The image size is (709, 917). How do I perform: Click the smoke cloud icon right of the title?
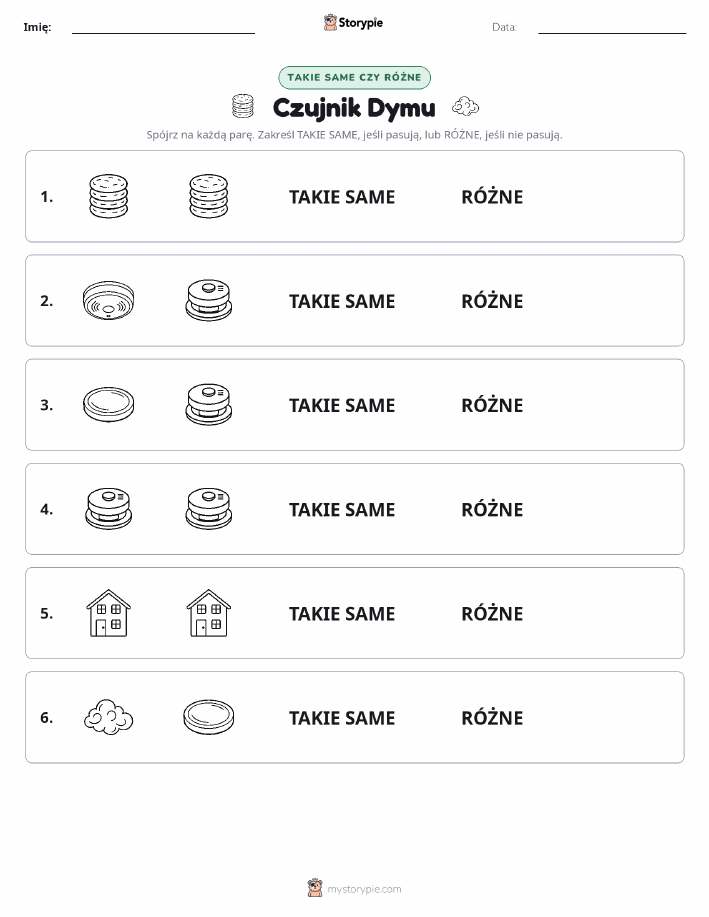coord(465,106)
